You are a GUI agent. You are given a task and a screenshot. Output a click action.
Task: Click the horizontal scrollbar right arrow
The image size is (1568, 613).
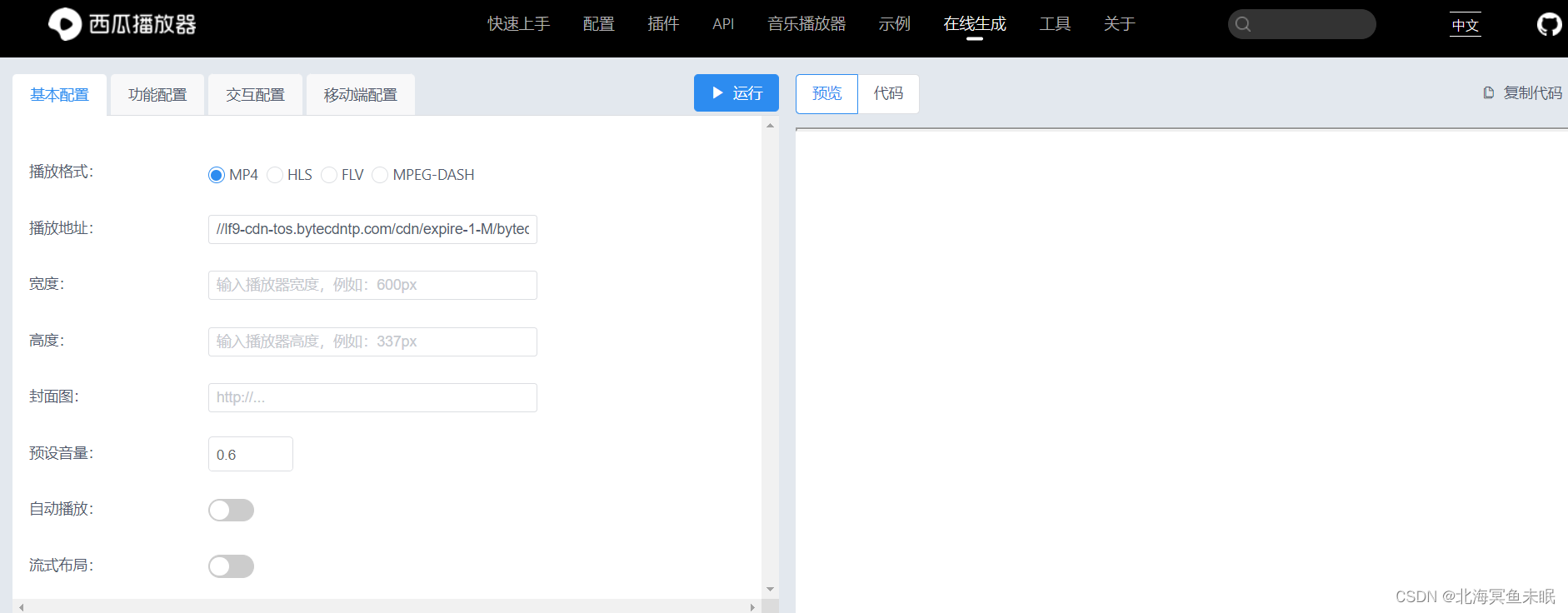(x=752, y=607)
